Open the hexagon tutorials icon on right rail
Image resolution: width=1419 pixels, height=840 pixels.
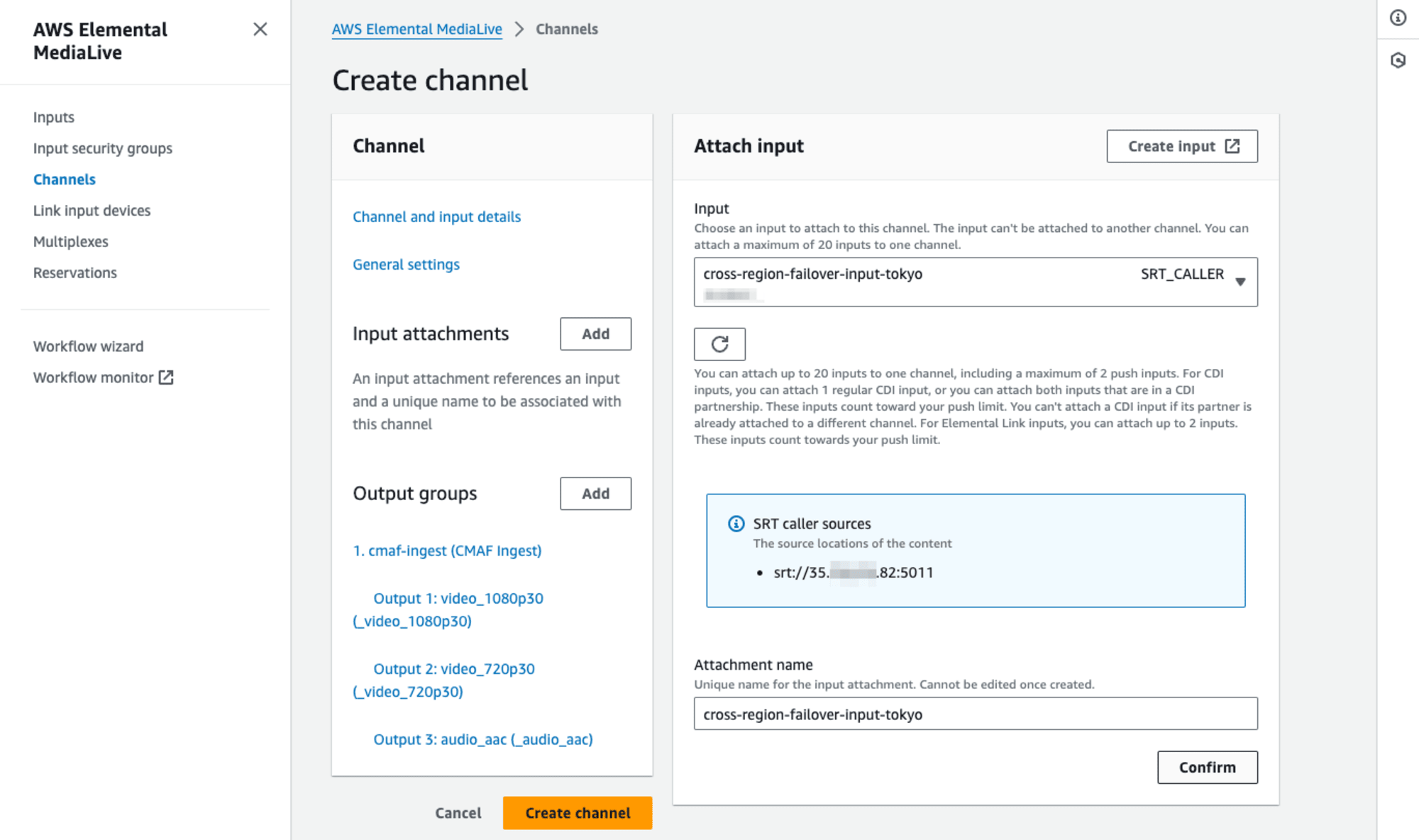click(x=1398, y=60)
